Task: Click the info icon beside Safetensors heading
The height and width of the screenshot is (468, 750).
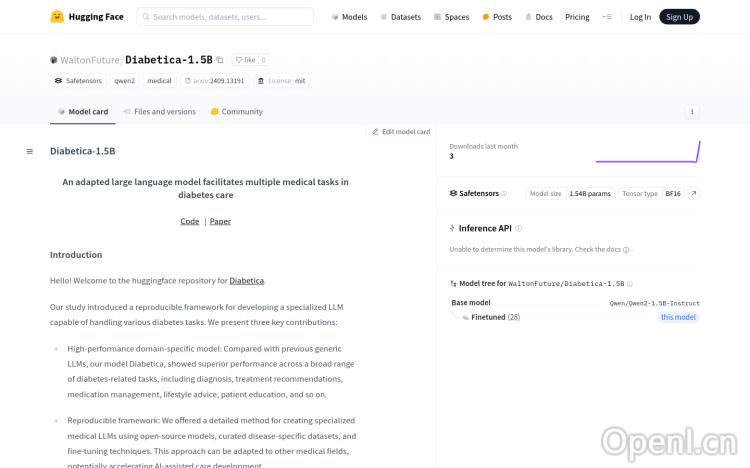Action: (504, 193)
